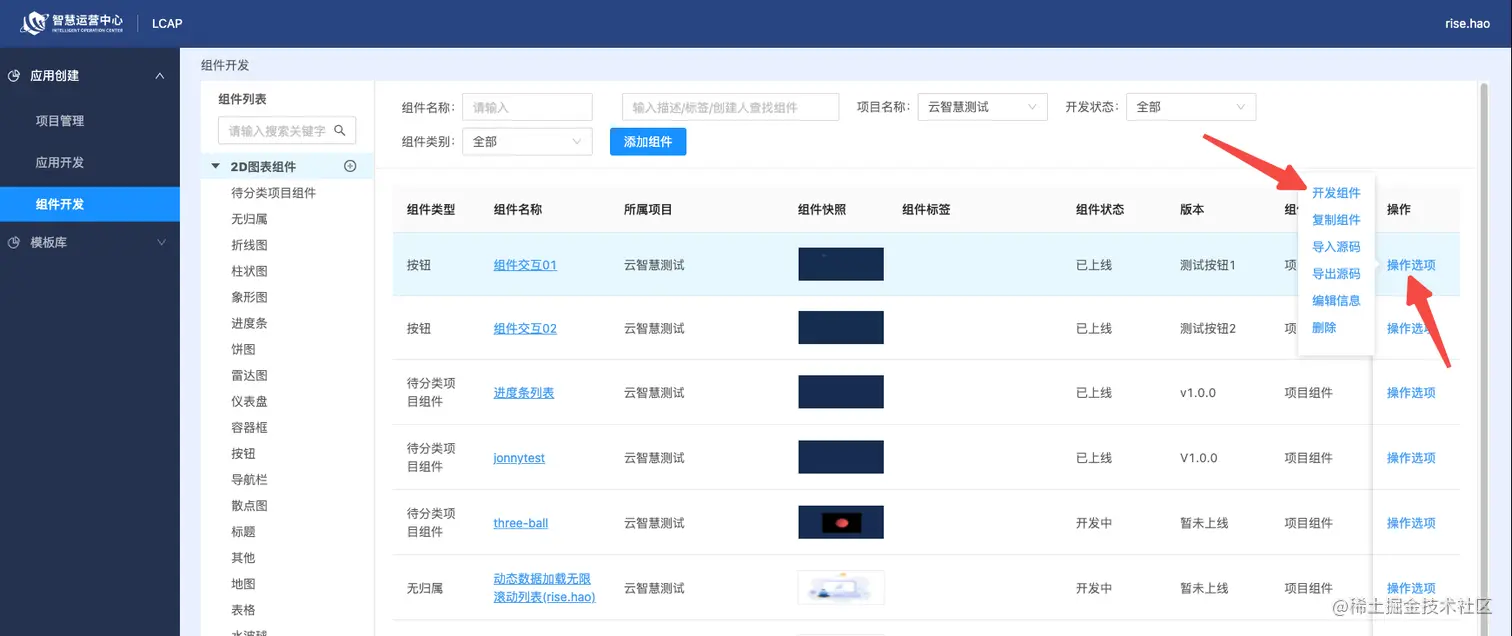Click the 模板库 sidebar icon

click(x=15, y=243)
